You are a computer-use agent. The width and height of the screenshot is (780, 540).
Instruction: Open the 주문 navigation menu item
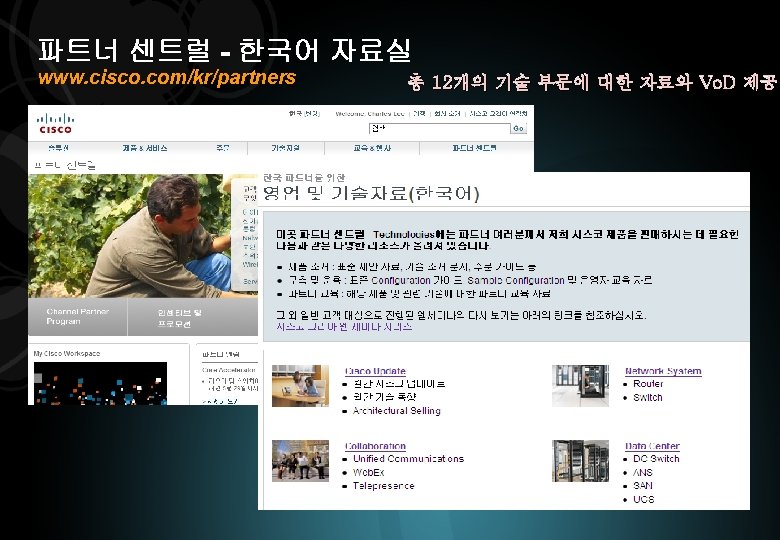pos(222,148)
